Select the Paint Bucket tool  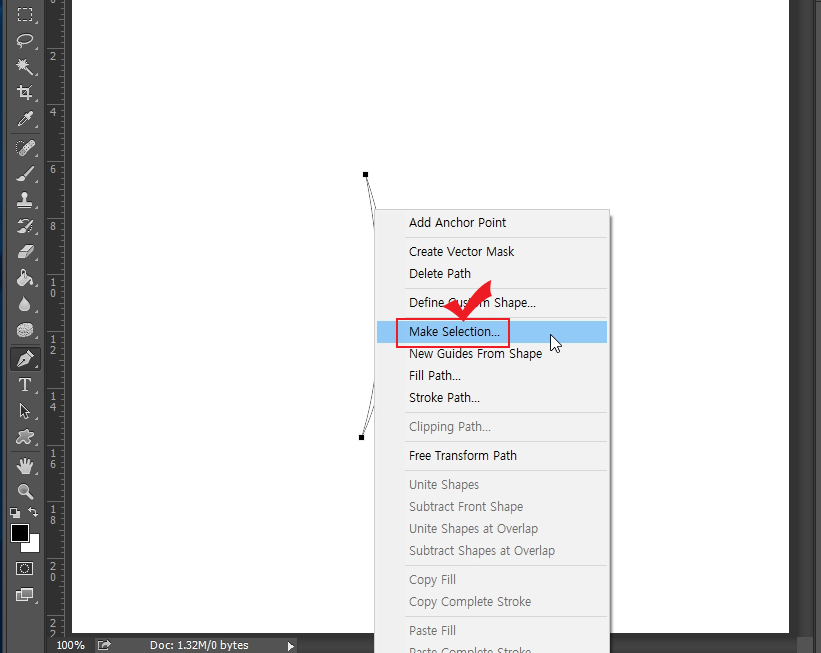pos(25,278)
